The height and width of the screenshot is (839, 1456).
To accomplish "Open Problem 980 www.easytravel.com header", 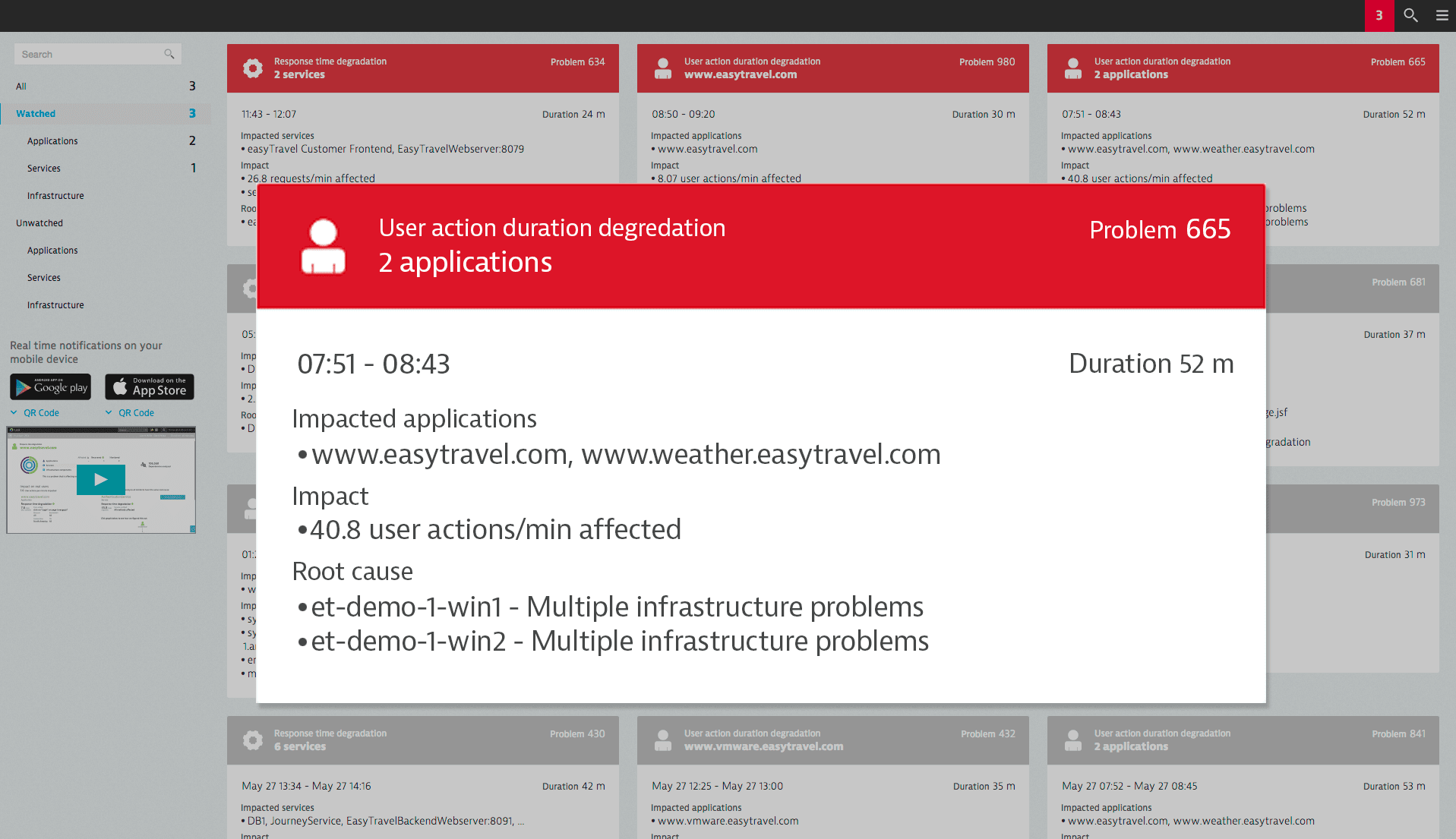I will click(832, 68).
